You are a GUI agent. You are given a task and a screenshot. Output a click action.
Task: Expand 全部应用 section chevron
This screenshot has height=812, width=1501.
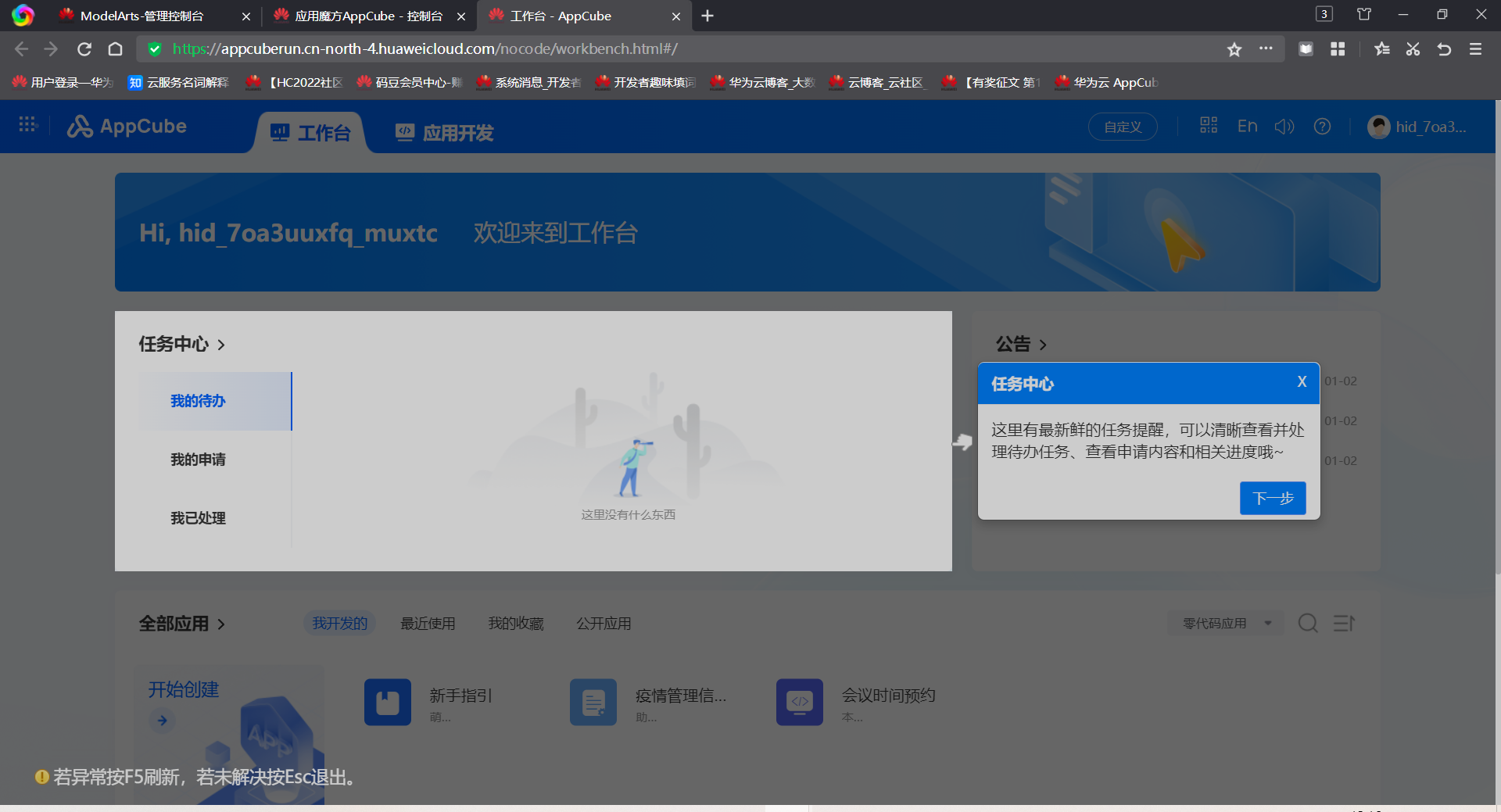pyautogui.click(x=221, y=624)
